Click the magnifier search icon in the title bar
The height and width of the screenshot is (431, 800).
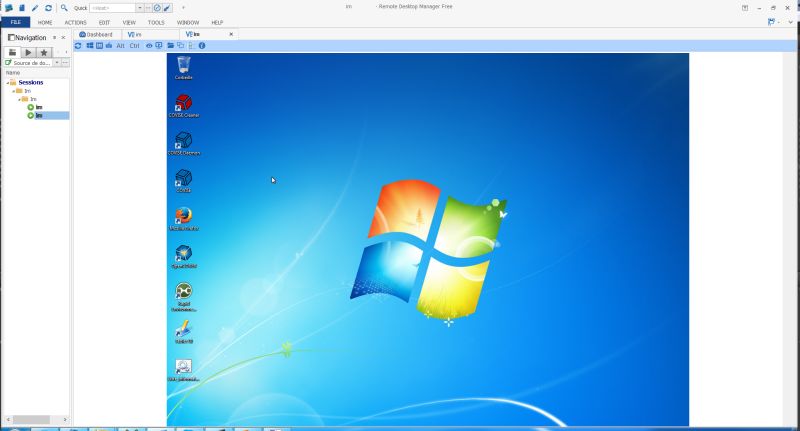pyautogui.click(x=64, y=8)
